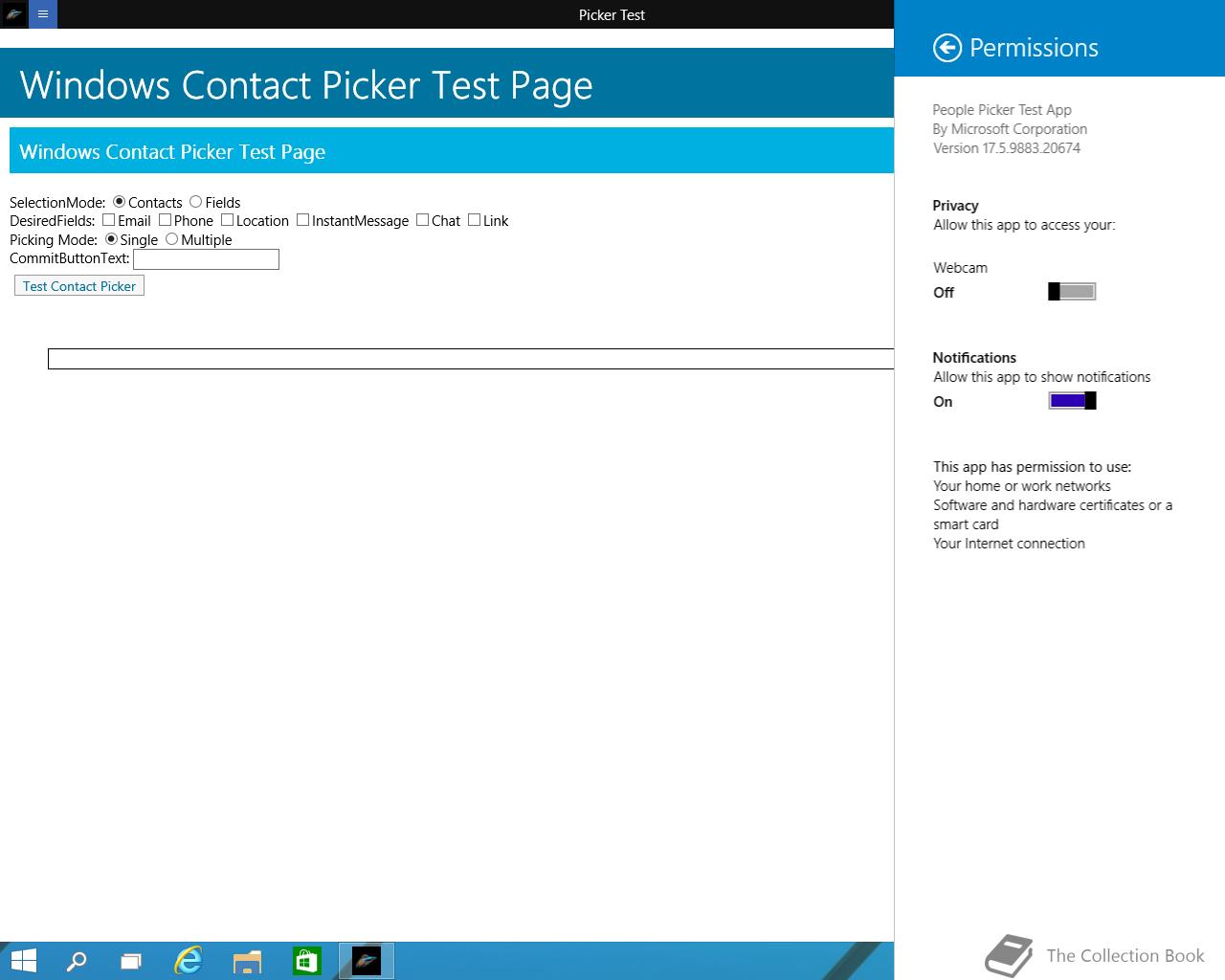Image resolution: width=1225 pixels, height=980 pixels.
Task: Select the Contacts selection mode
Action: click(120, 202)
